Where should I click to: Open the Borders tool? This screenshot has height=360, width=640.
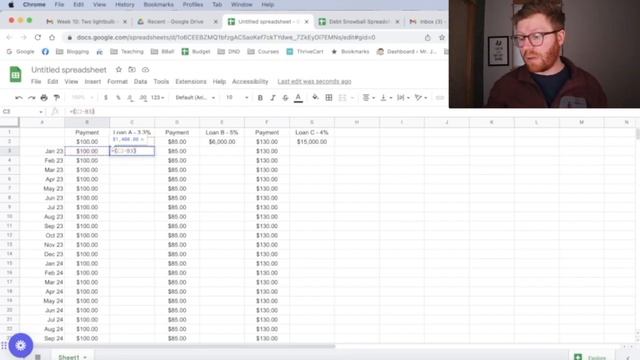329,98
